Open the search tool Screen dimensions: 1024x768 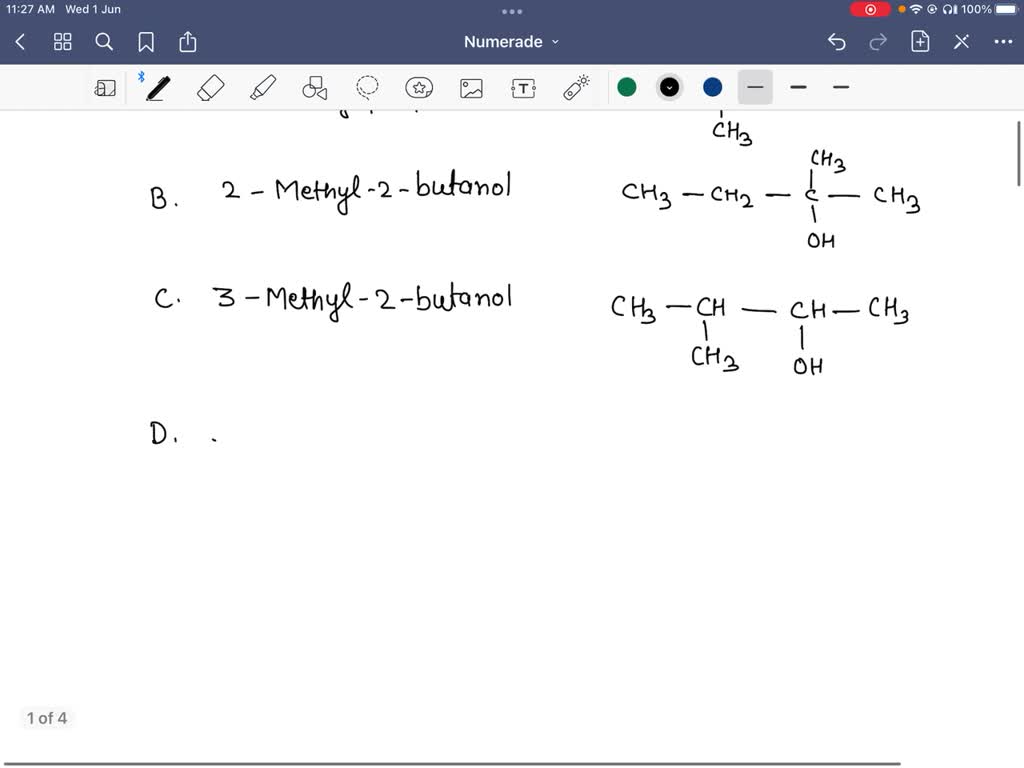click(104, 42)
